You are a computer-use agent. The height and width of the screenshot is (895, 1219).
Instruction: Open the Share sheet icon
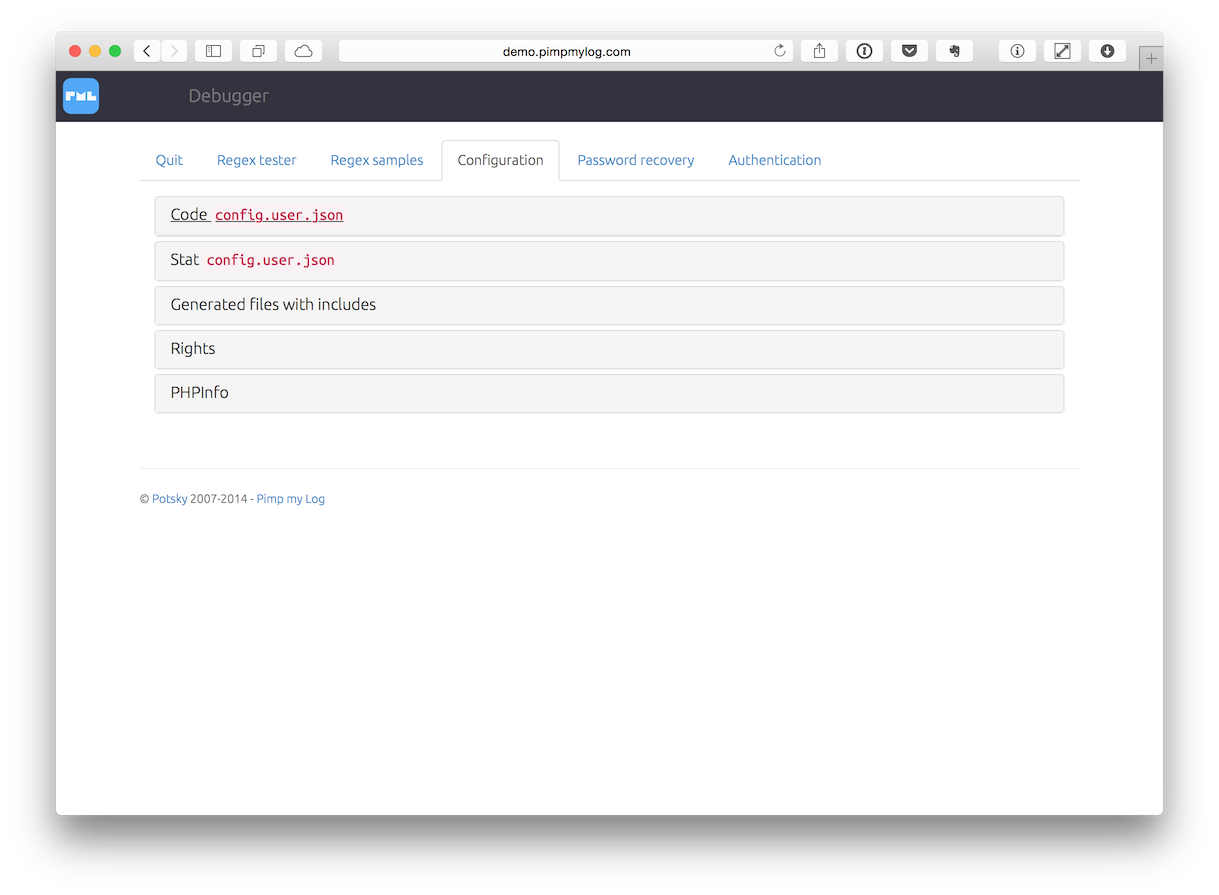click(819, 51)
